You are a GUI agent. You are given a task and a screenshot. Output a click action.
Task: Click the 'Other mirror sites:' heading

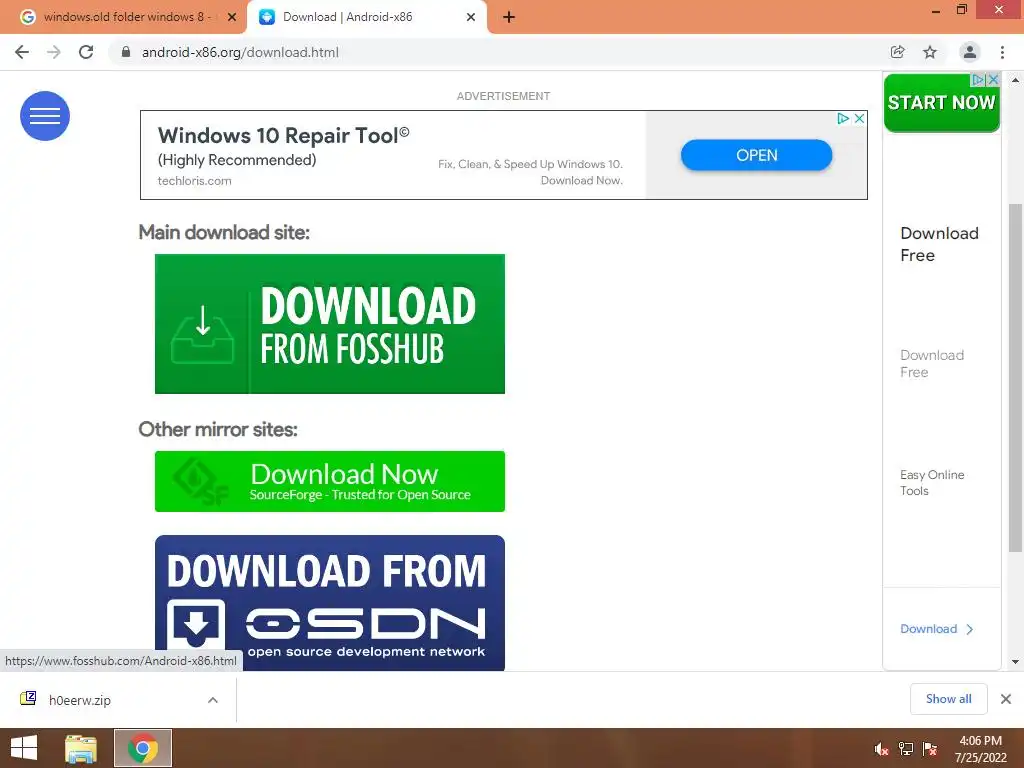tap(218, 429)
